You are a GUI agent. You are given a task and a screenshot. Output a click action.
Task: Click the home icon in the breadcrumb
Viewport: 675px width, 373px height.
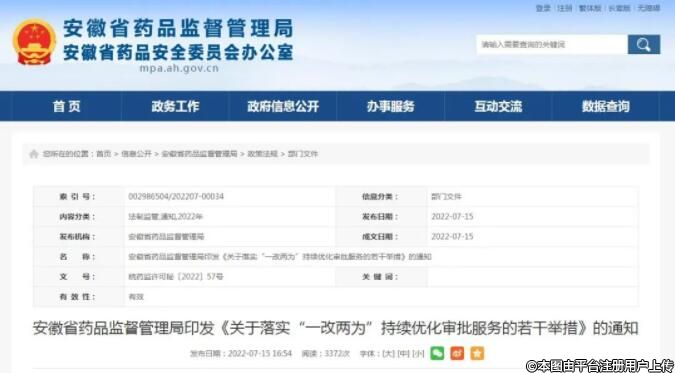tap(34, 154)
